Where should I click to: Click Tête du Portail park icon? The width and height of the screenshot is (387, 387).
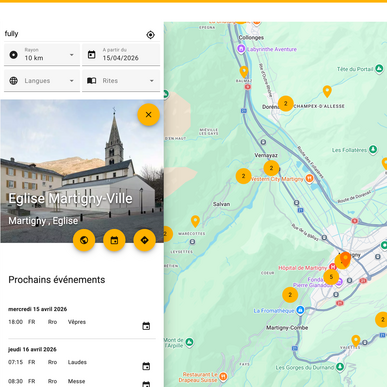click(379, 69)
